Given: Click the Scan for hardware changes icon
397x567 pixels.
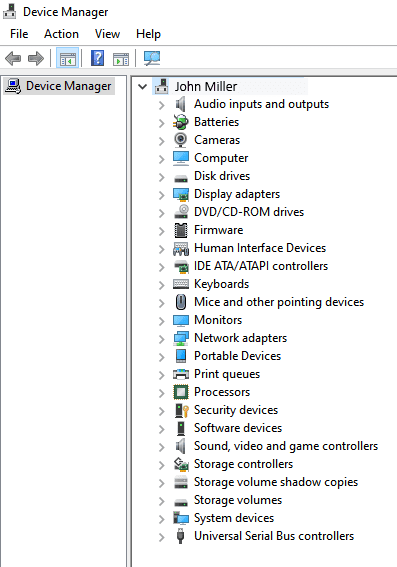Looking at the screenshot, I should coord(152,58).
